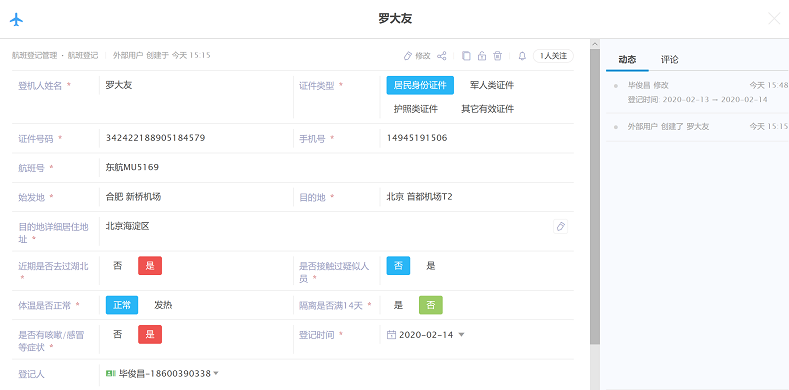Image resolution: width=789 pixels, height=390 pixels.
Task: Click the 航班登记 breadcrumb link
Action: point(83,55)
